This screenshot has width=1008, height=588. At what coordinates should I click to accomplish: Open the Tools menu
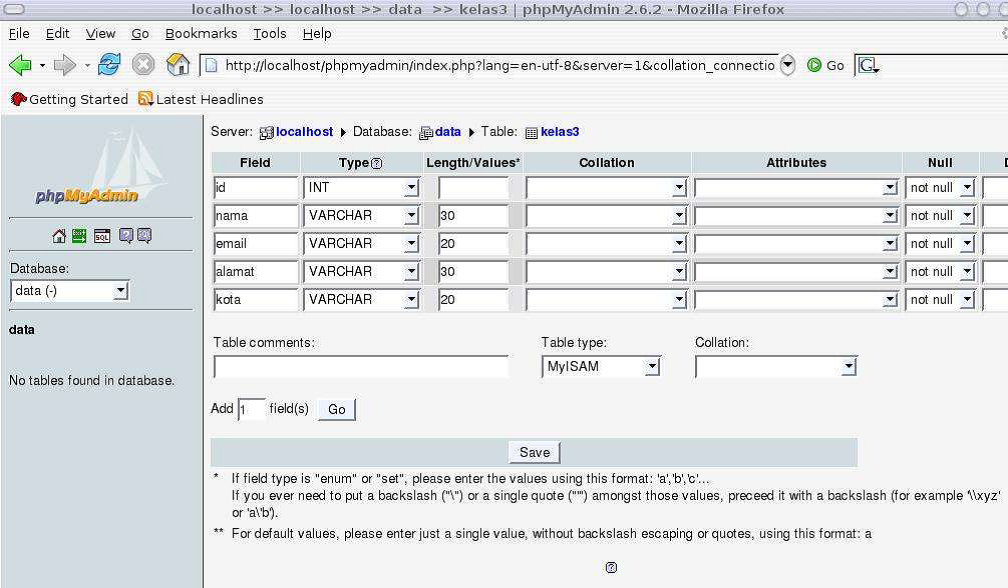pos(268,33)
